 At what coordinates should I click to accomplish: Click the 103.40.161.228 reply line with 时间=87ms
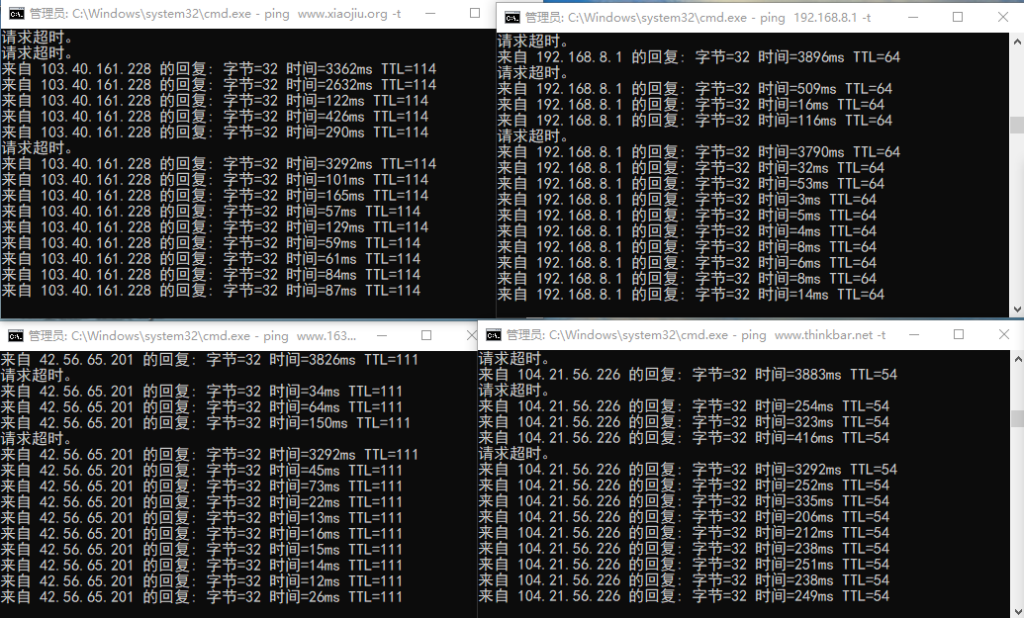(x=211, y=291)
